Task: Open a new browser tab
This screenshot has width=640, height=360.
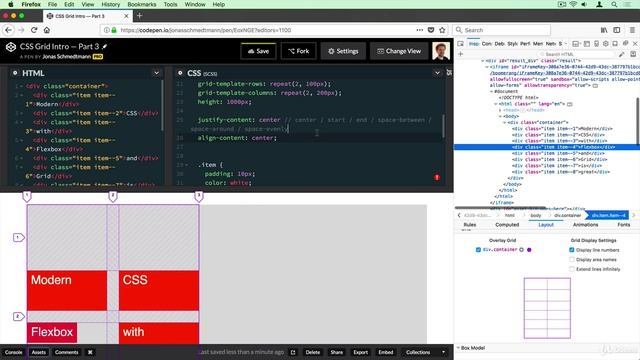Action: coord(140,16)
